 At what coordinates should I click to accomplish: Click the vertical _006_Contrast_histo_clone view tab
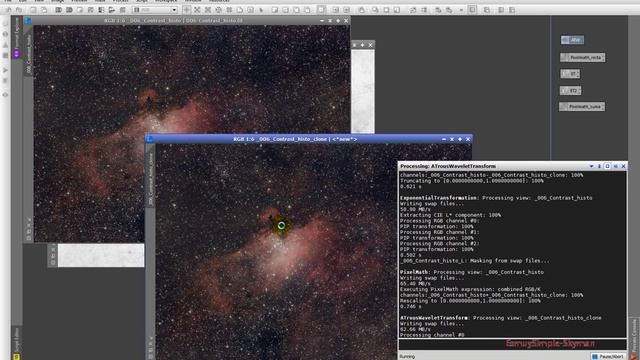151,179
